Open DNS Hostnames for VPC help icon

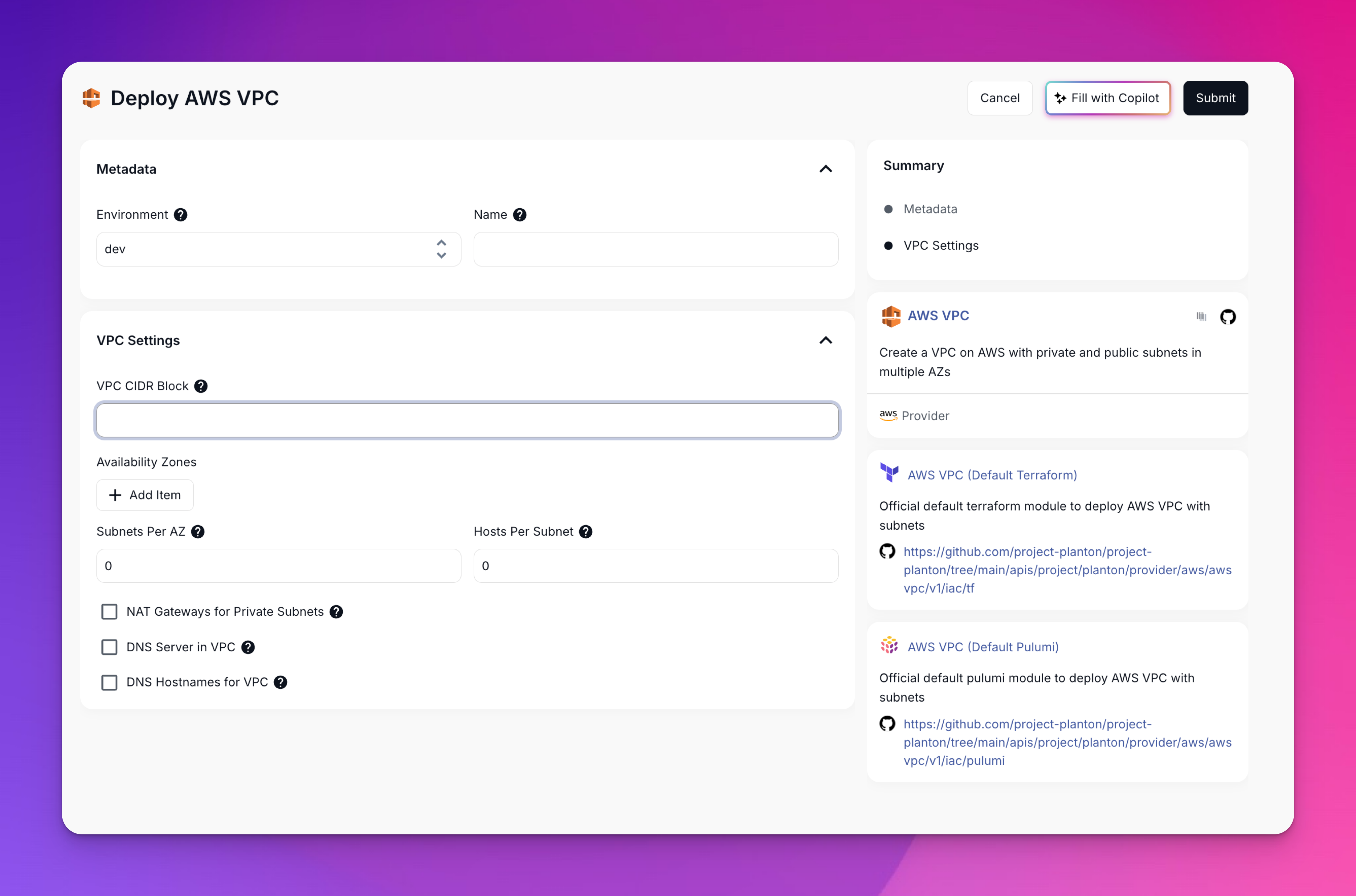tap(280, 682)
